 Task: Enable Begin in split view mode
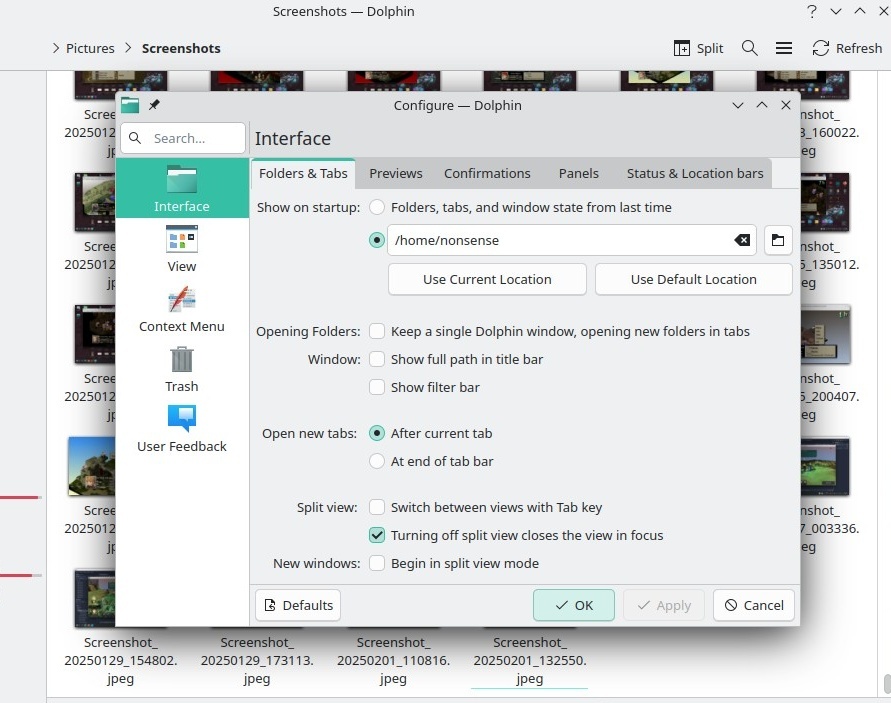point(377,563)
